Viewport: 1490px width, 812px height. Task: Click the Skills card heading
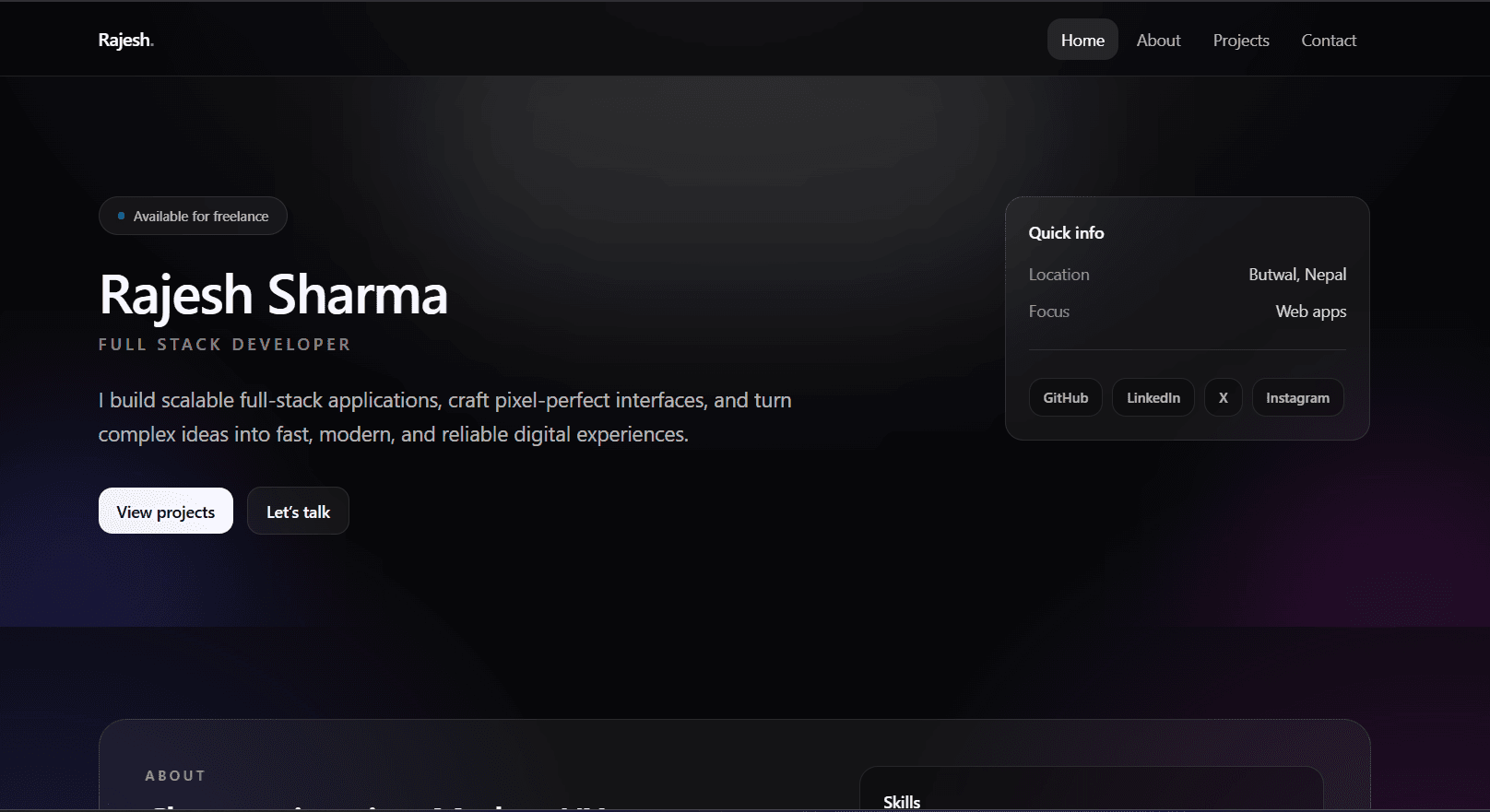click(902, 802)
